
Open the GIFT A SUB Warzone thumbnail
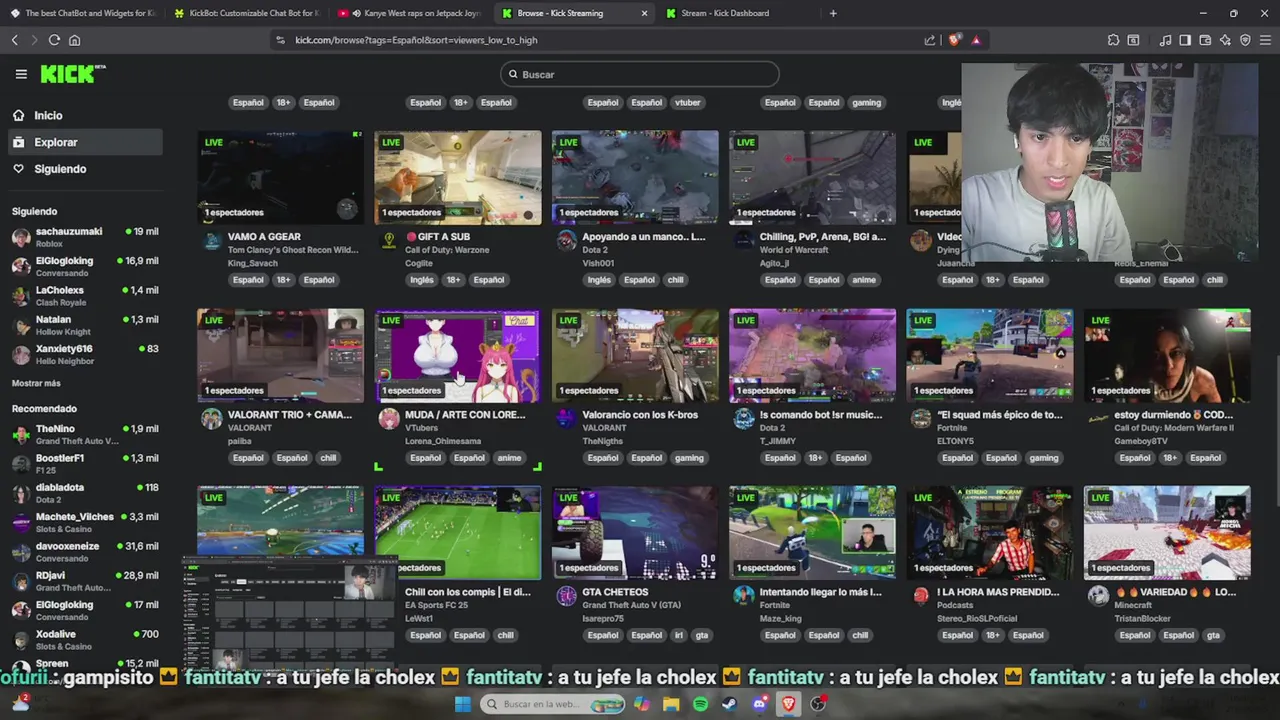[x=457, y=177]
